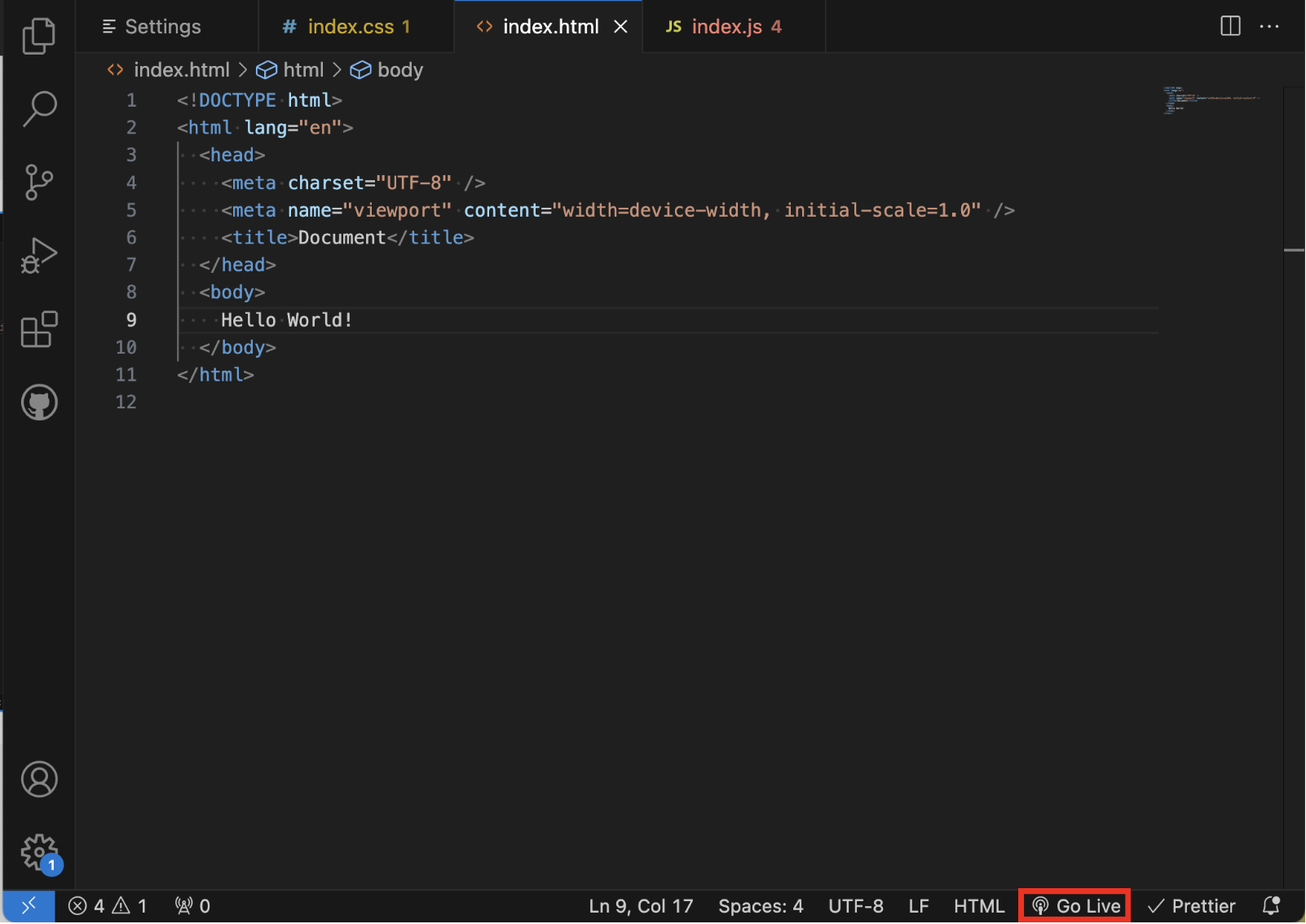Click the Prettier status bar item
Screen dimensions: 1306x924
pyautogui.click(x=1191, y=906)
